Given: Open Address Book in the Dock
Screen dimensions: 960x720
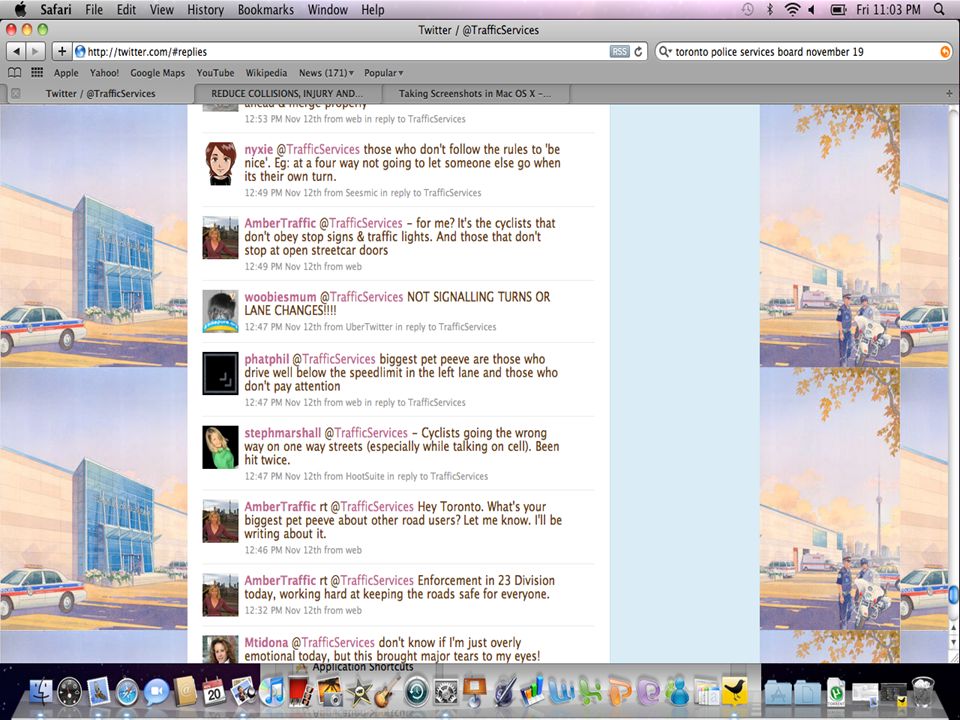Looking at the screenshot, I should (x=185, y=692).
